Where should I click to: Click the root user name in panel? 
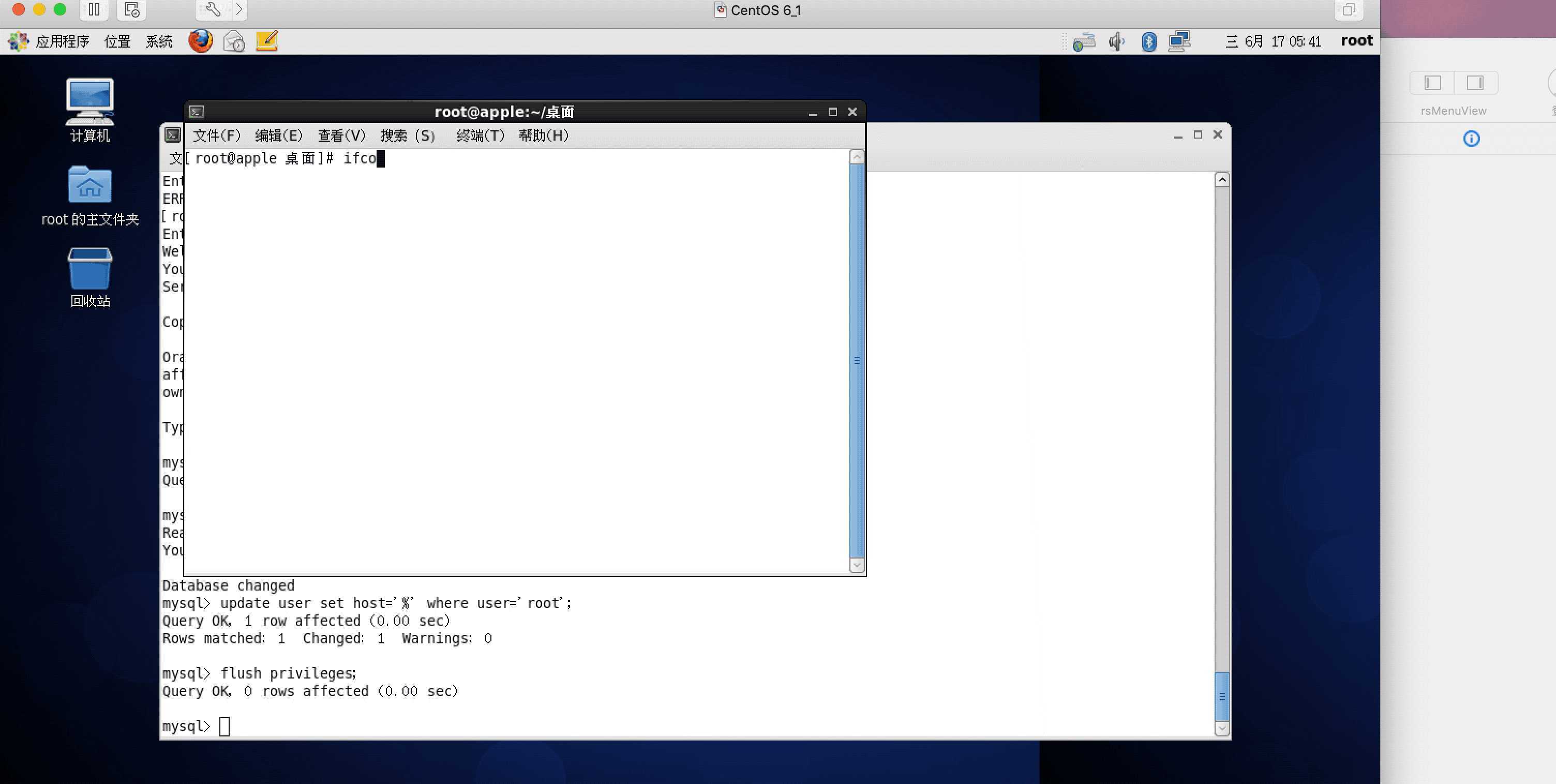[x=1356, y=40]
